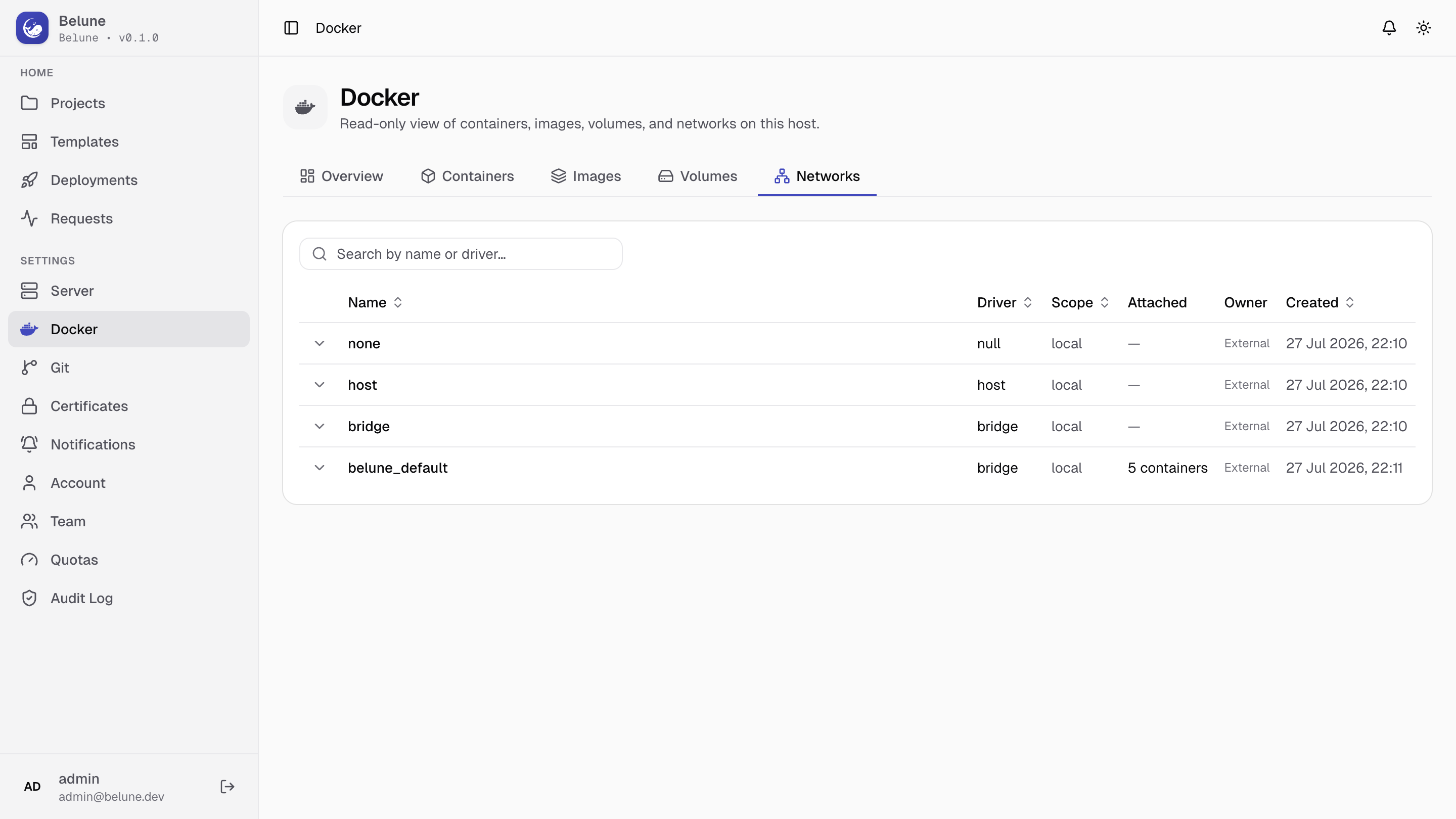Open Server settings
Image resolution: width=1456 pixels, height=819 pixels.
129,291
